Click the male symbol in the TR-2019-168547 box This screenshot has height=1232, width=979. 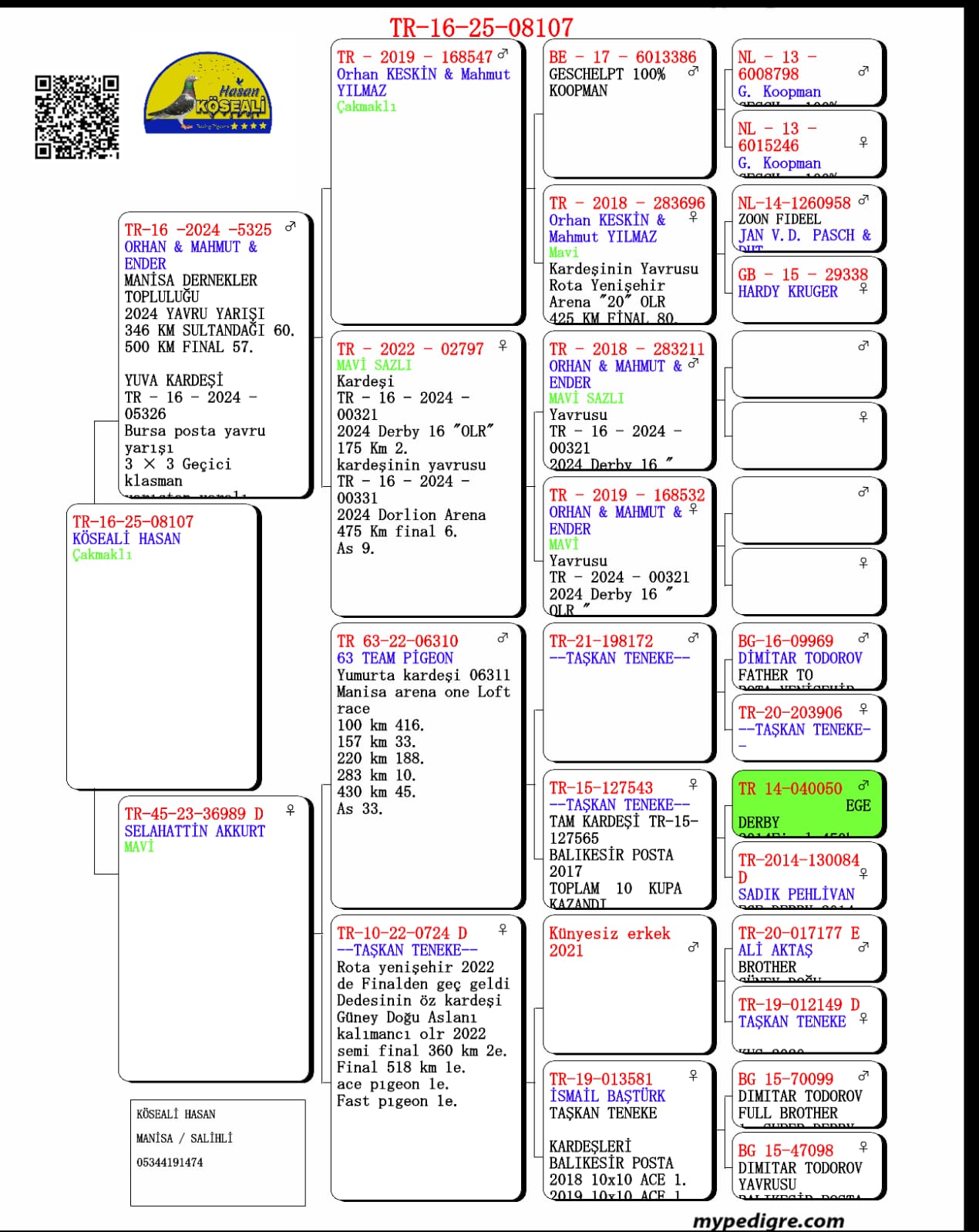(x=503, y=55)
